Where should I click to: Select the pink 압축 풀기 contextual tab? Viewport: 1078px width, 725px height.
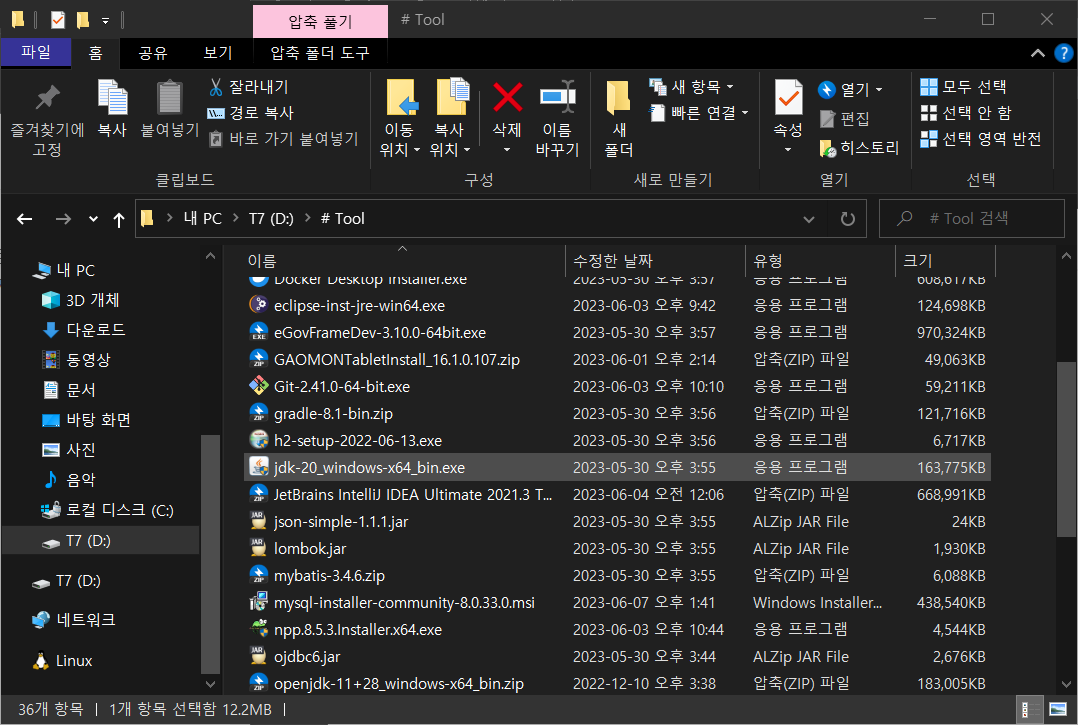[320, 21]
